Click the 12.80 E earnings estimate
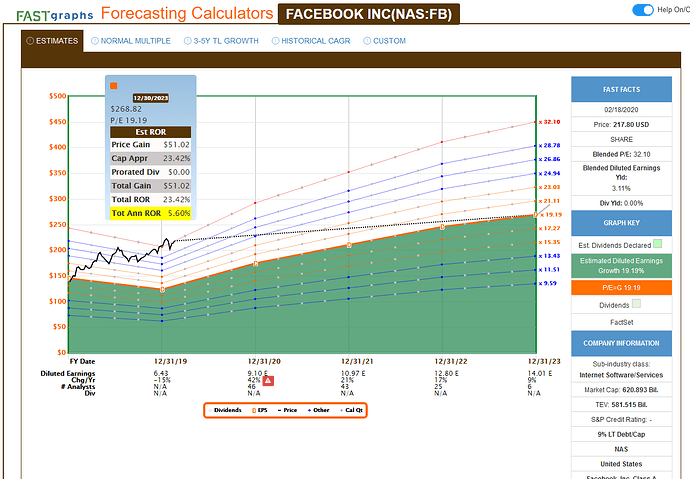Screen dimensions: 690x479 point(447,373)
